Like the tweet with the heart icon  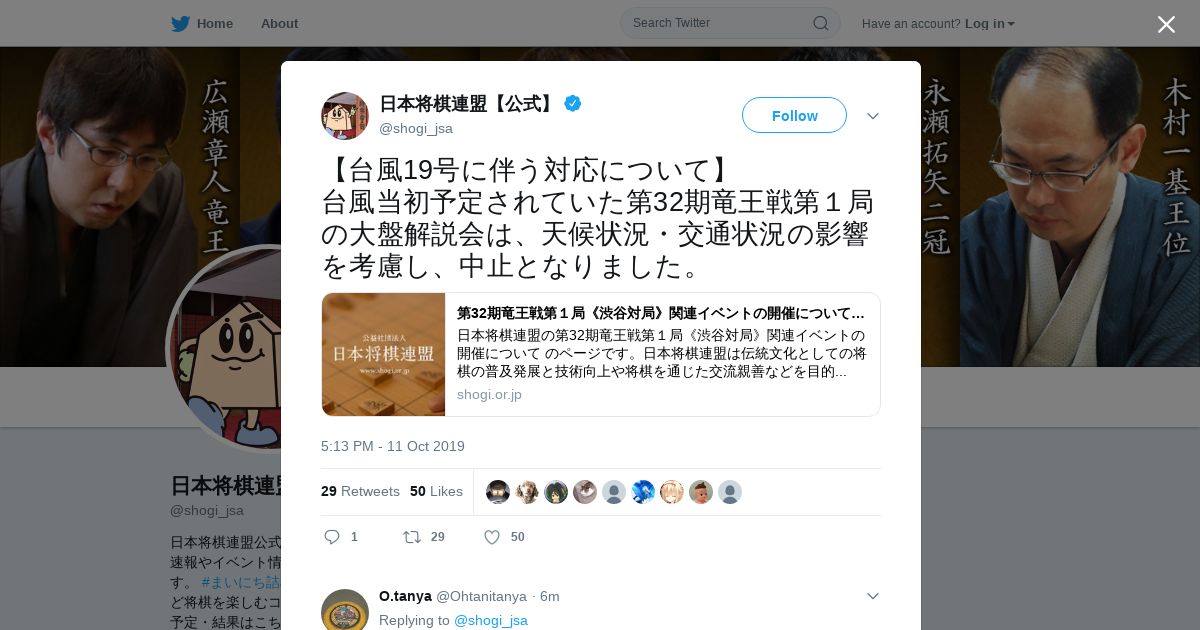coord(492,537)
